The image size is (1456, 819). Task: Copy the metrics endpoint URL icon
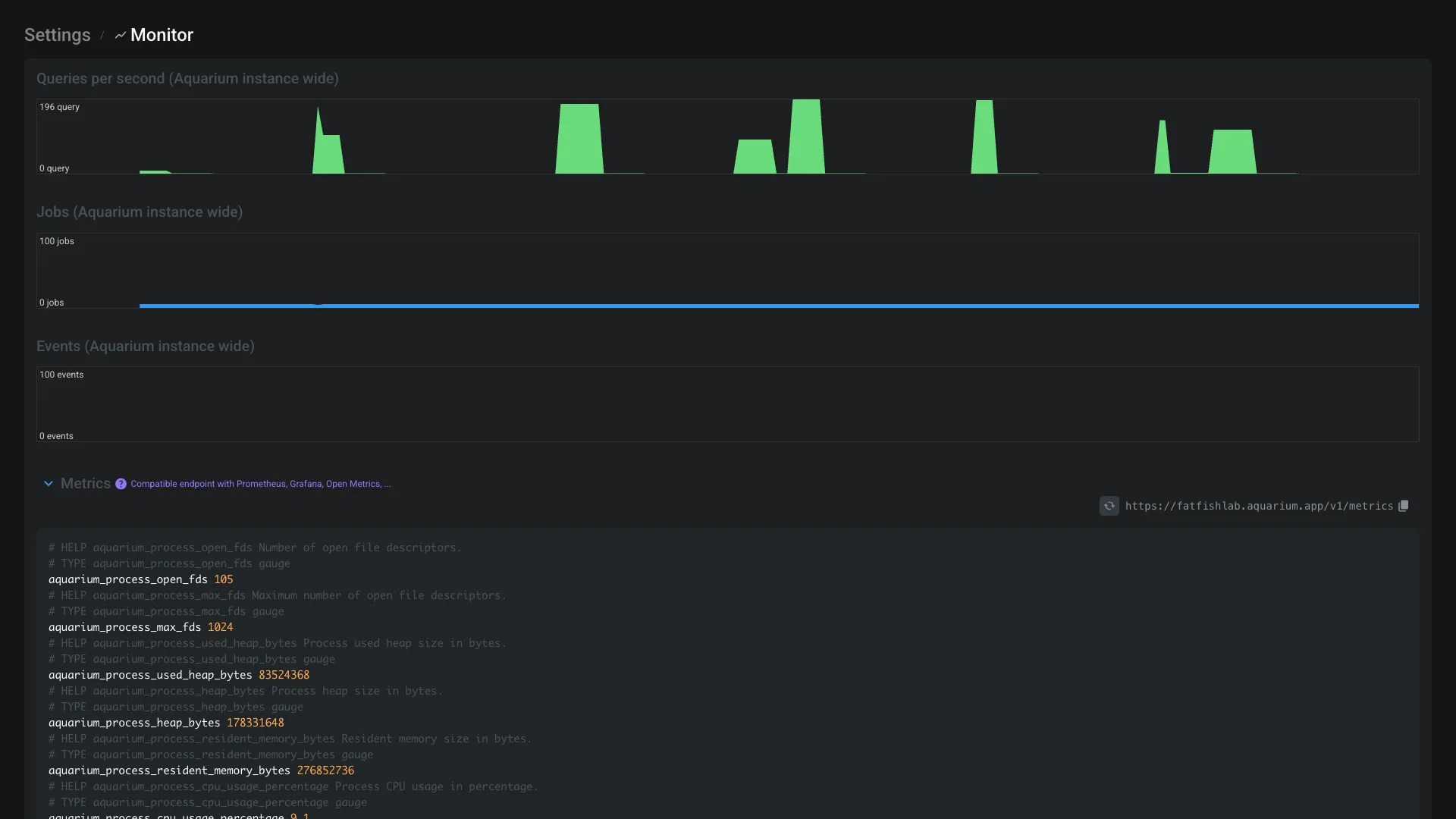tap(1404, 506)
